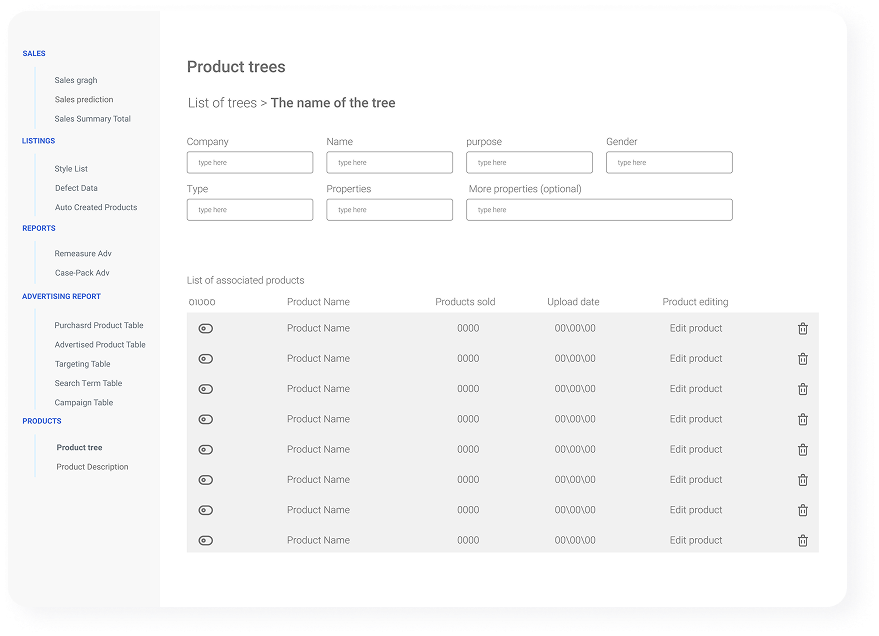The image size is (879, 636).
Task: Click the trash icon in the last product row
Action: click(802, 540)
